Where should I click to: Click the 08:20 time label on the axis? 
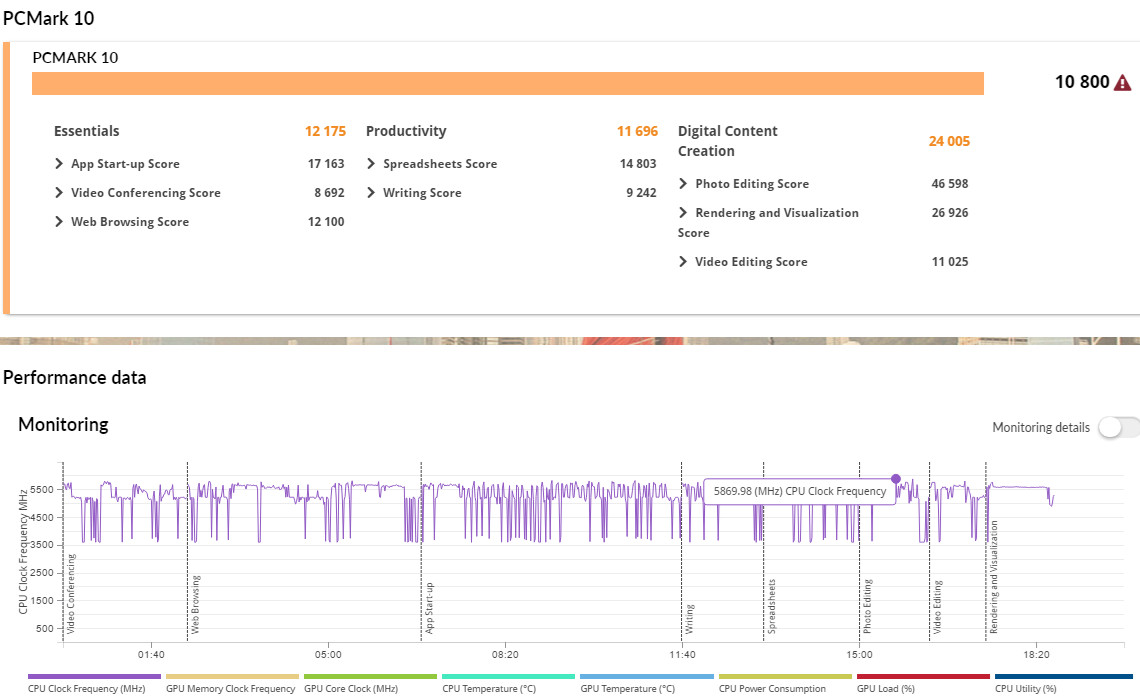(505, 655)
